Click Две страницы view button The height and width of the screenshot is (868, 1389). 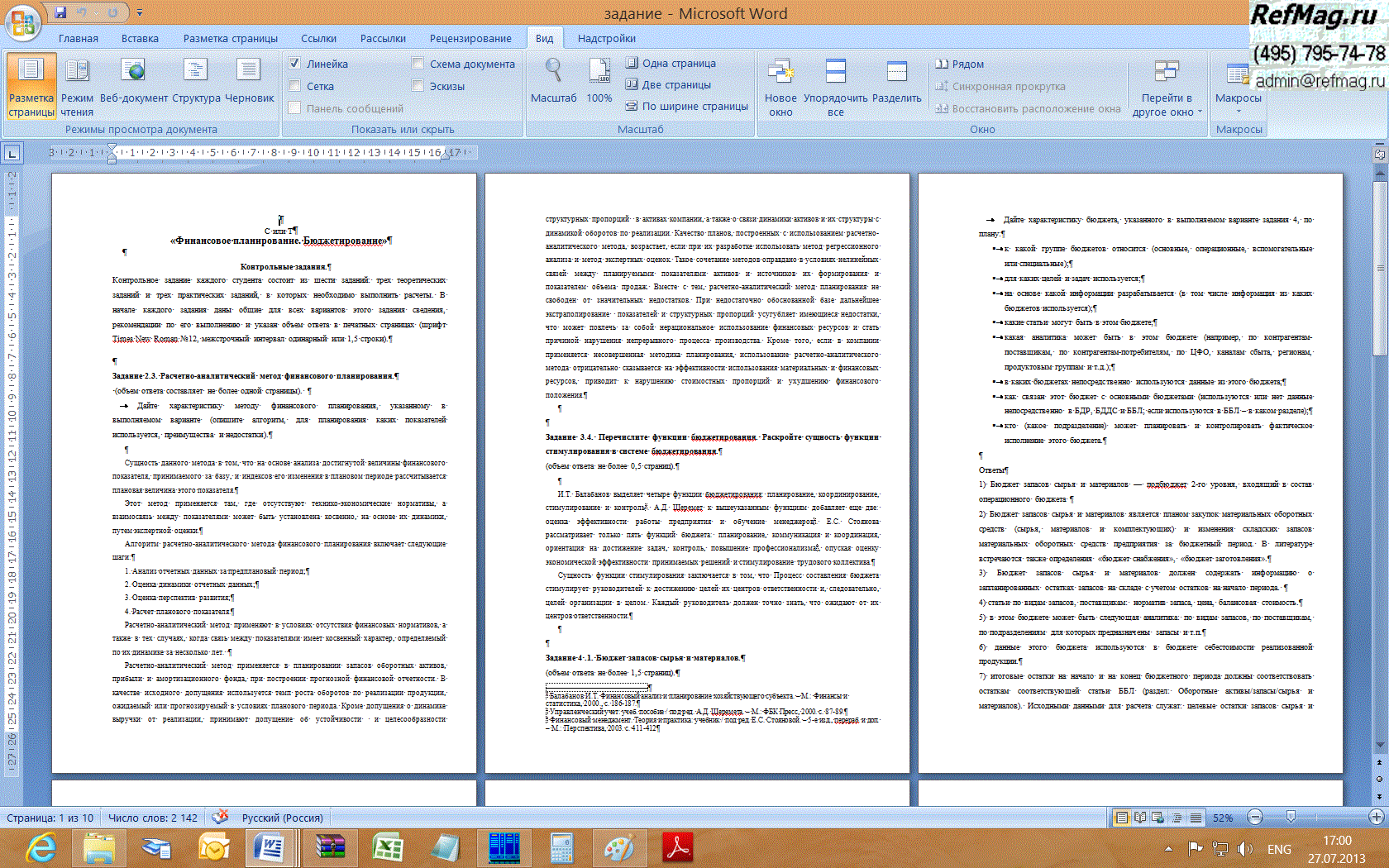click(x=668, y=84)
